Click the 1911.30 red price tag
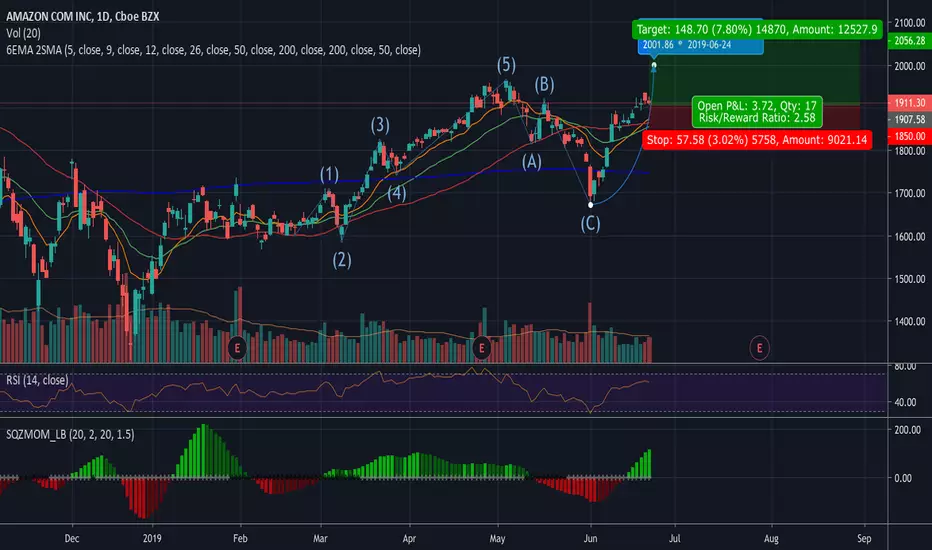This screenshot has width=932, height=550. click(909, 103)
